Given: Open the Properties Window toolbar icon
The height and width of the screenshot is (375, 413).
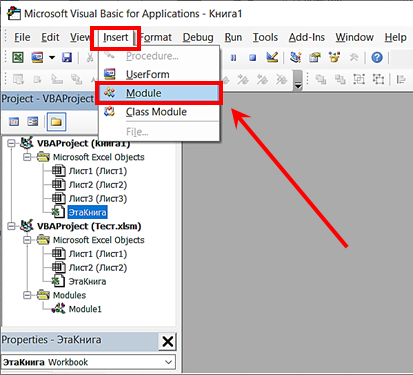Looking at the screenshot, I should pyautogui.click(x=315, y=58).
